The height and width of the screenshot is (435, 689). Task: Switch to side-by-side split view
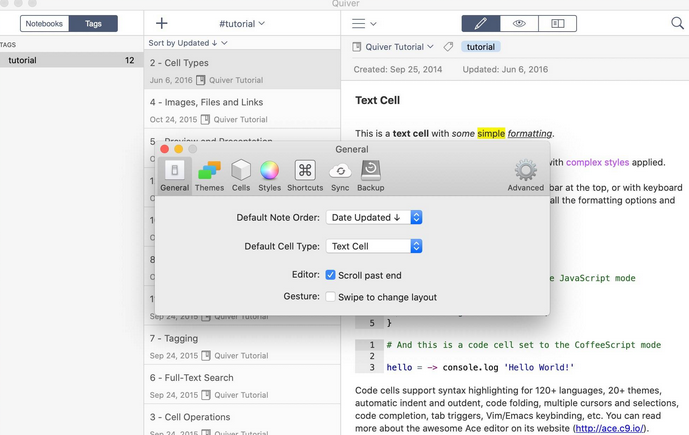click(x=558, y=23)
